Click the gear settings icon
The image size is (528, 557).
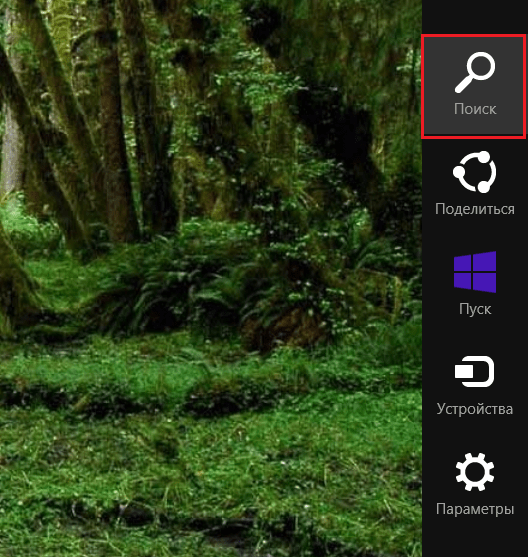475,472
